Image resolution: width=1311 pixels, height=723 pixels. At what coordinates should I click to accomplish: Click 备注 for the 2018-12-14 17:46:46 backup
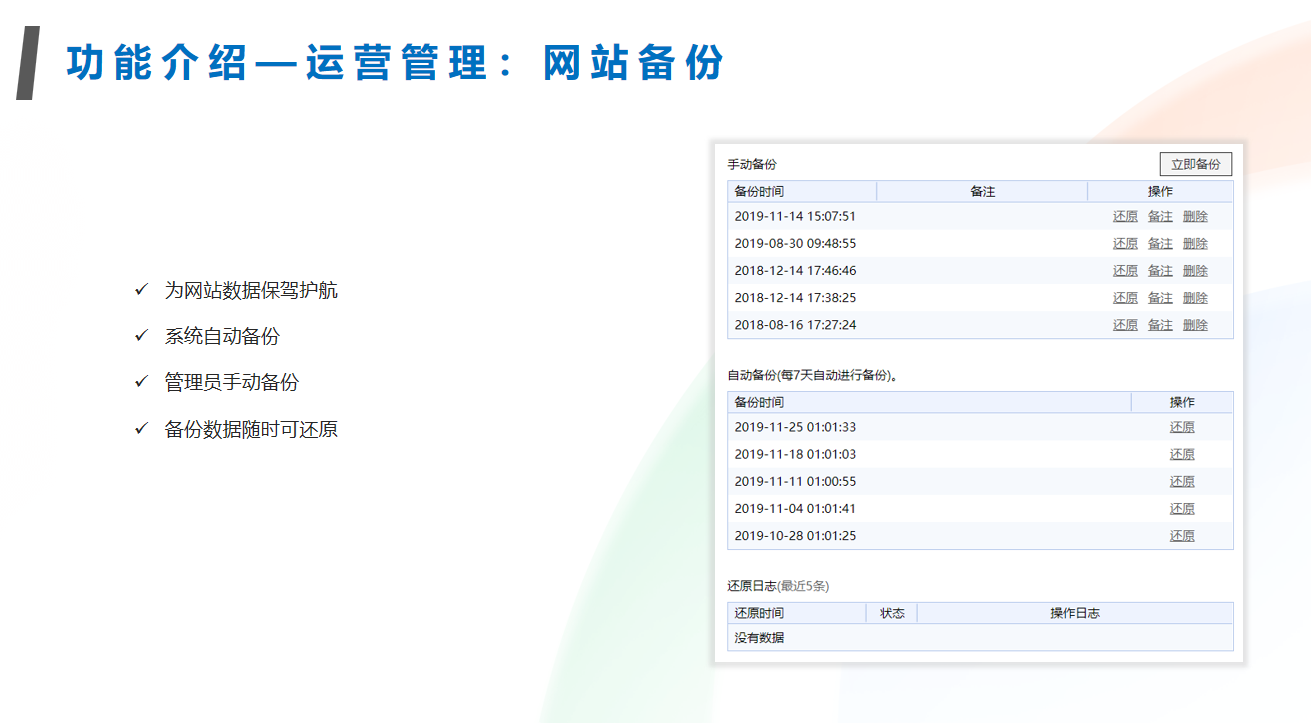point(1160,271)
